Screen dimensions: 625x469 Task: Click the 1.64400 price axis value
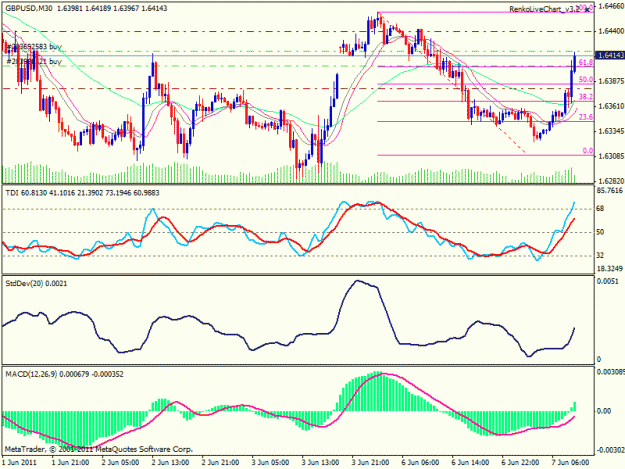[x=611, y=31]
